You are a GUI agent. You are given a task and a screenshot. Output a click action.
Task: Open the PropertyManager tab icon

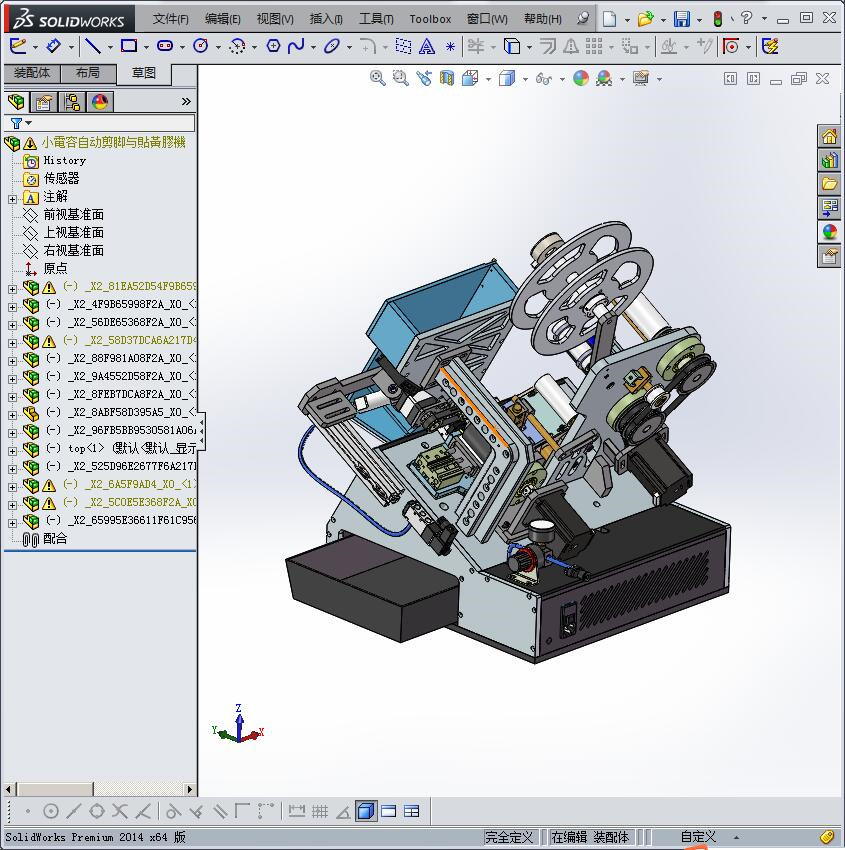(x=44, y=102)
